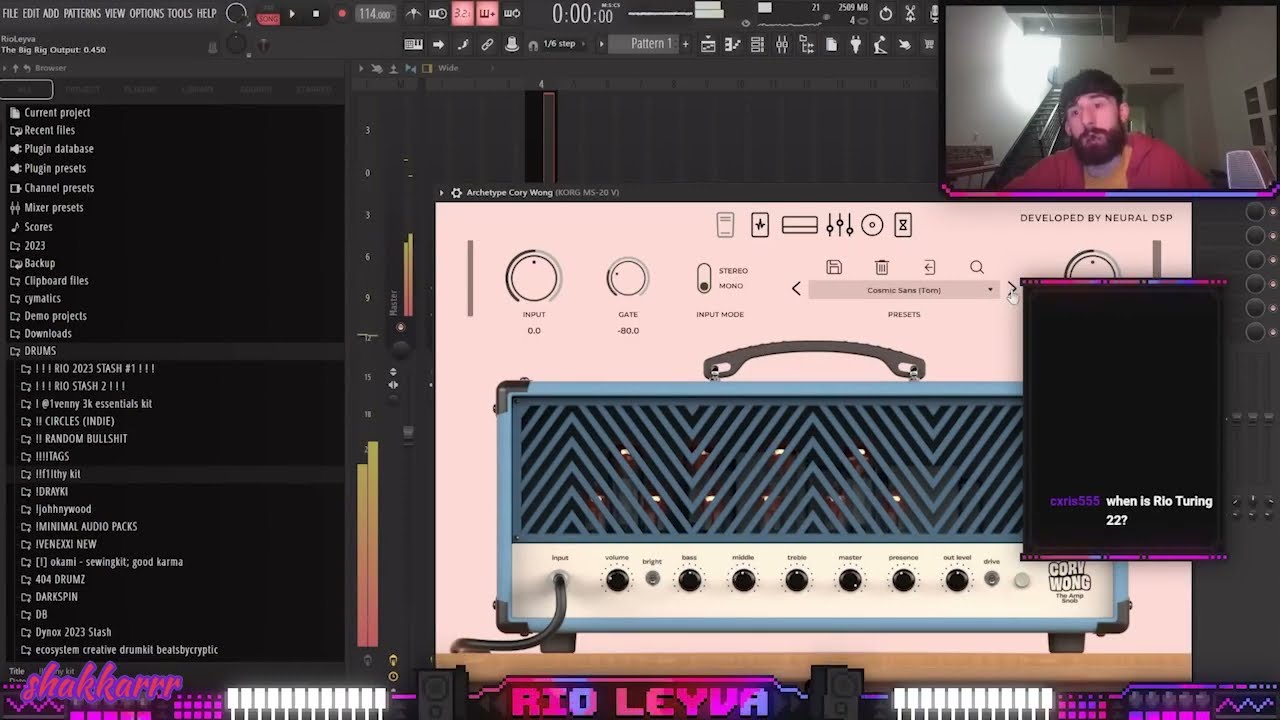
Task: Click the amp's presence knob
Action: tap(903, 580)
